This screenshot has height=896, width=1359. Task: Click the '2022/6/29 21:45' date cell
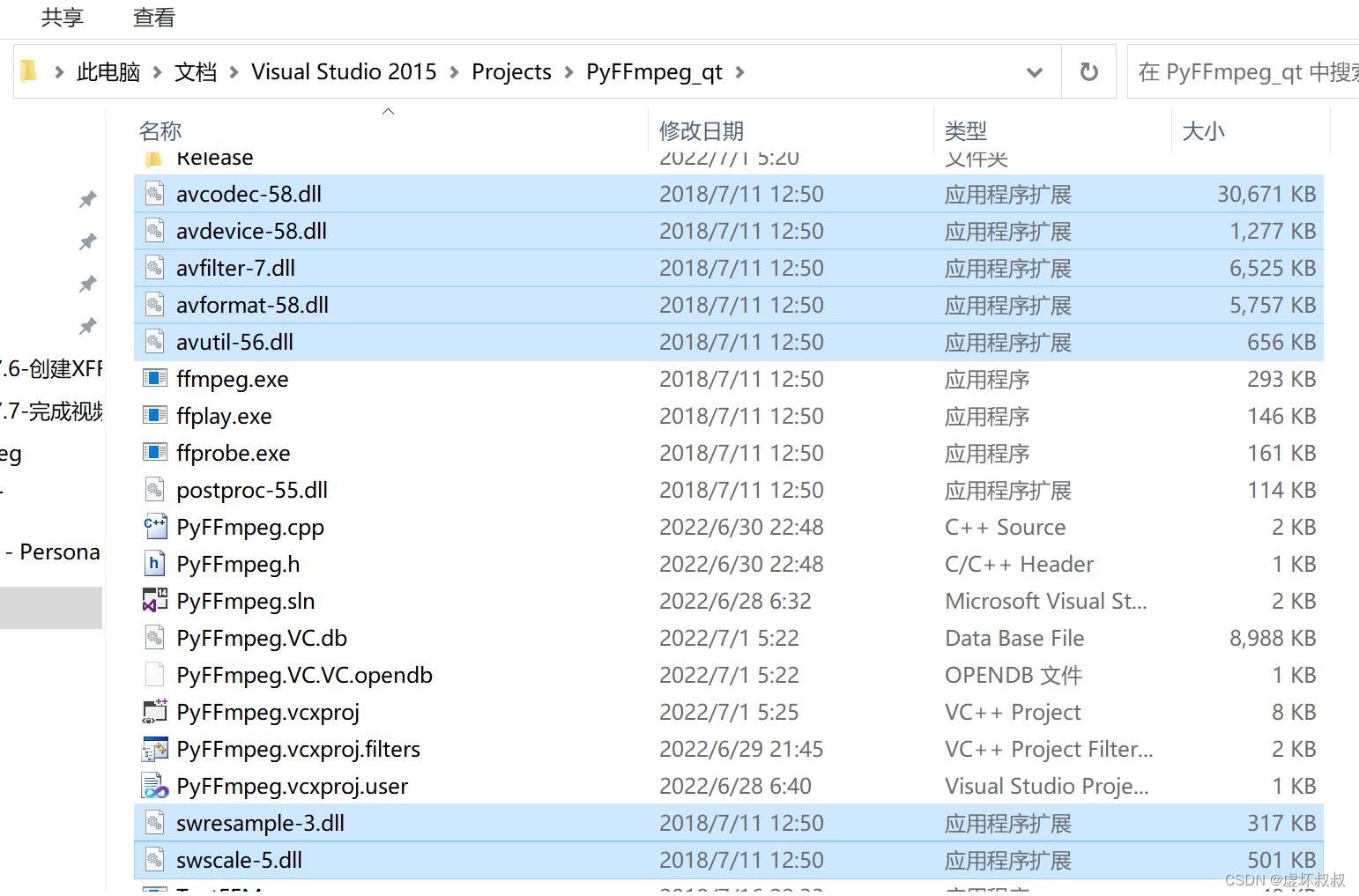pyautogui.click(x=741, y=749)
